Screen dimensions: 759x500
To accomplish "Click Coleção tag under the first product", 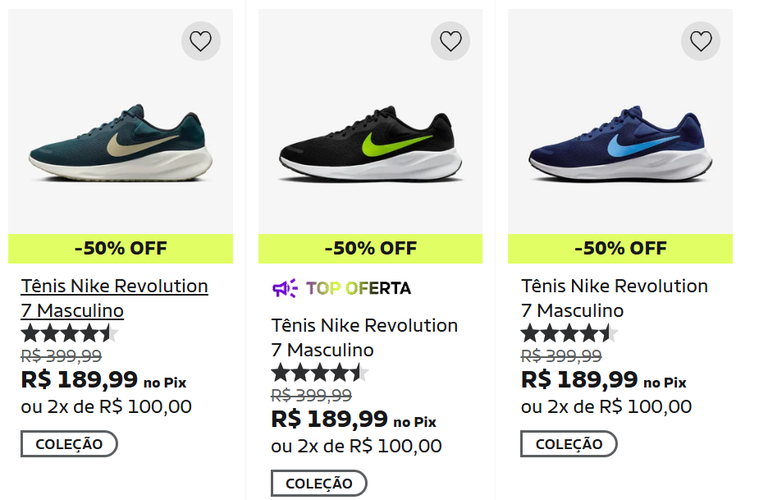I will pos(69,444).
